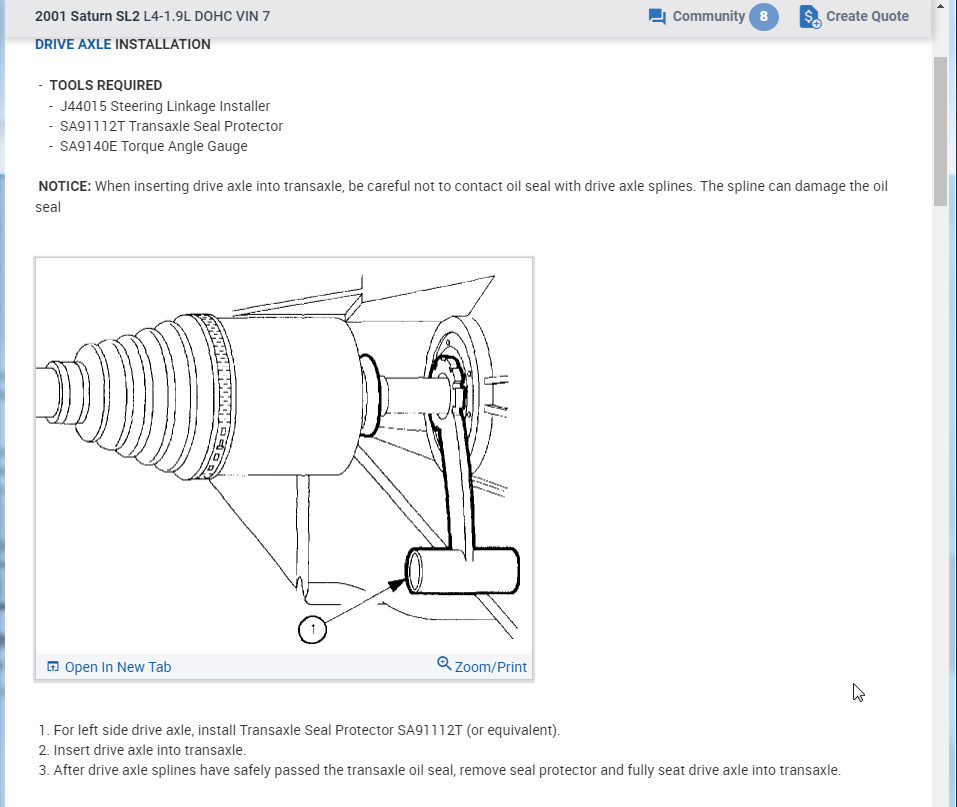Open diagram via Open In New Tab link

117,667
